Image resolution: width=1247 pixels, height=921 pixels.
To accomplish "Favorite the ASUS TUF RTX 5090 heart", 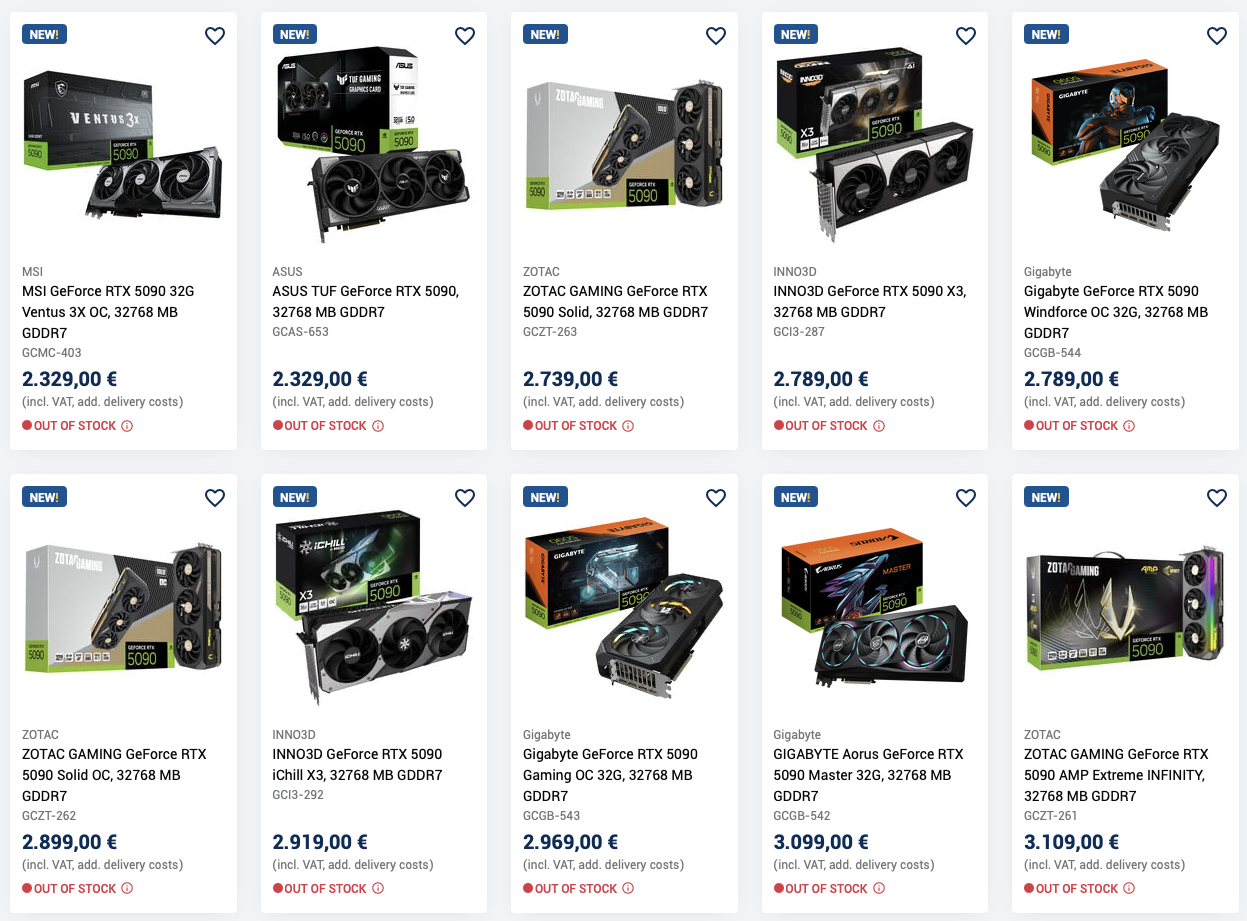I will (465, 36).
